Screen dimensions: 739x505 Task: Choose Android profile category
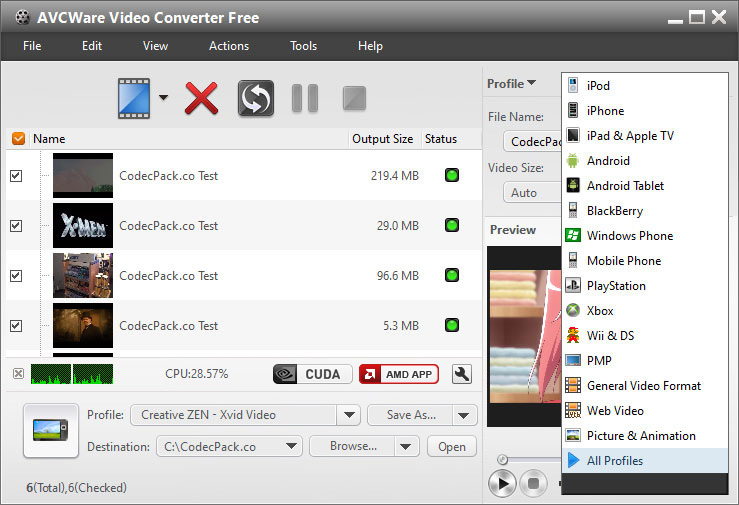pyautogui.click(x=645, y=161)
